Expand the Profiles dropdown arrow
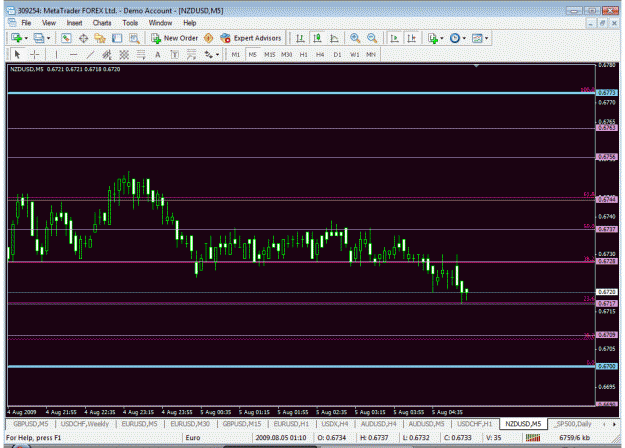 tap(49, 39)
